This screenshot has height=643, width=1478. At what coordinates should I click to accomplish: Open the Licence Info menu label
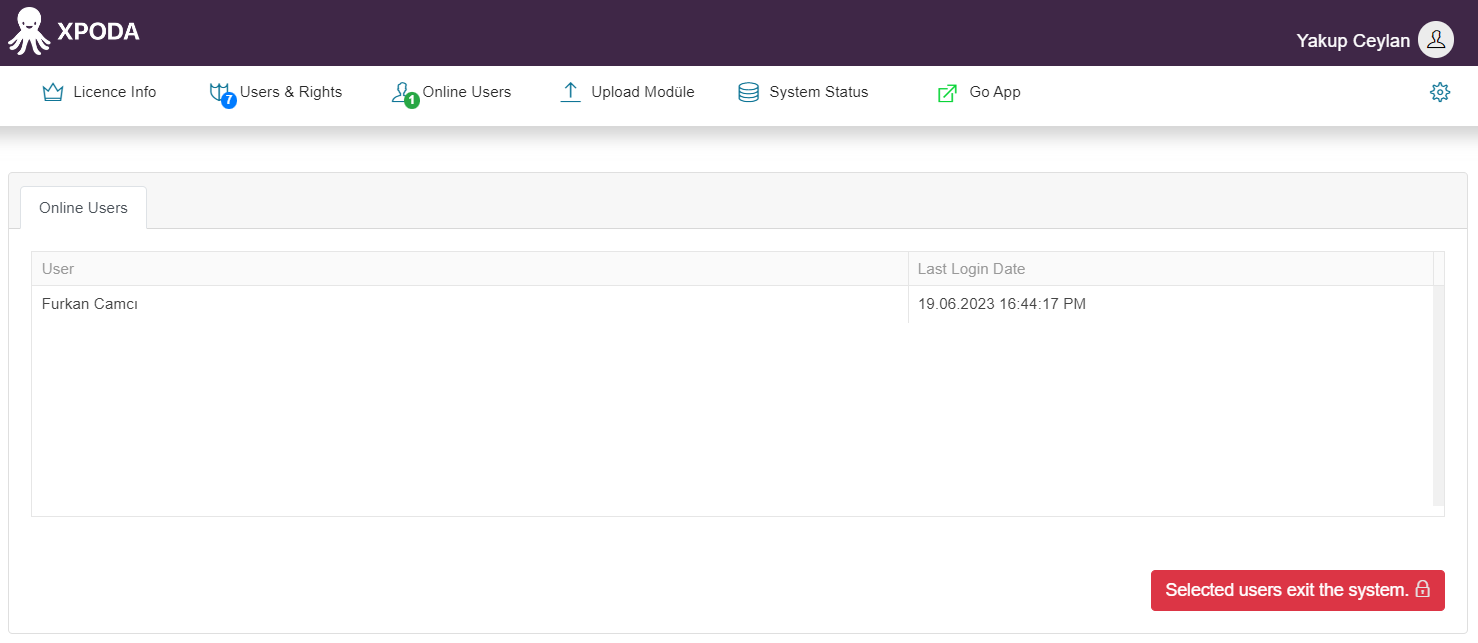(x=115, y=92)
